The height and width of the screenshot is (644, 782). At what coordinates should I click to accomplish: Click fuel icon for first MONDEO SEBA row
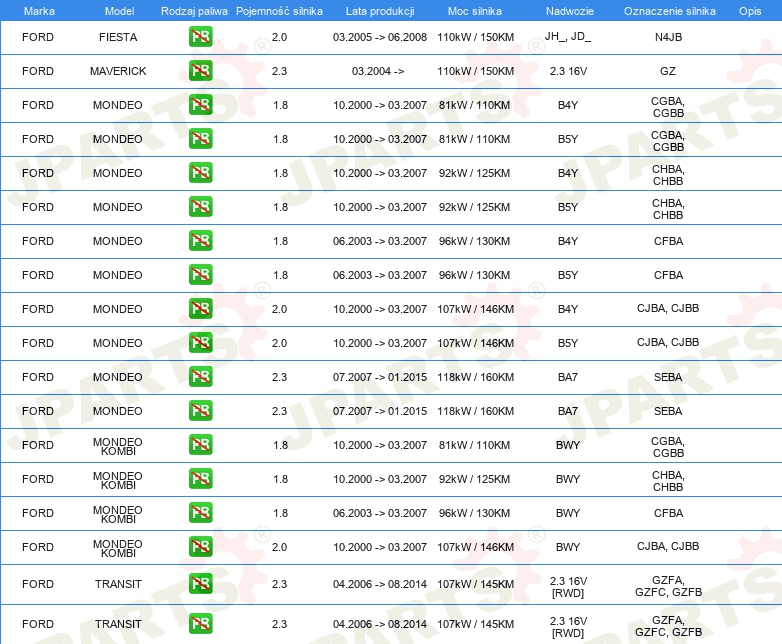tap(200, 377)
